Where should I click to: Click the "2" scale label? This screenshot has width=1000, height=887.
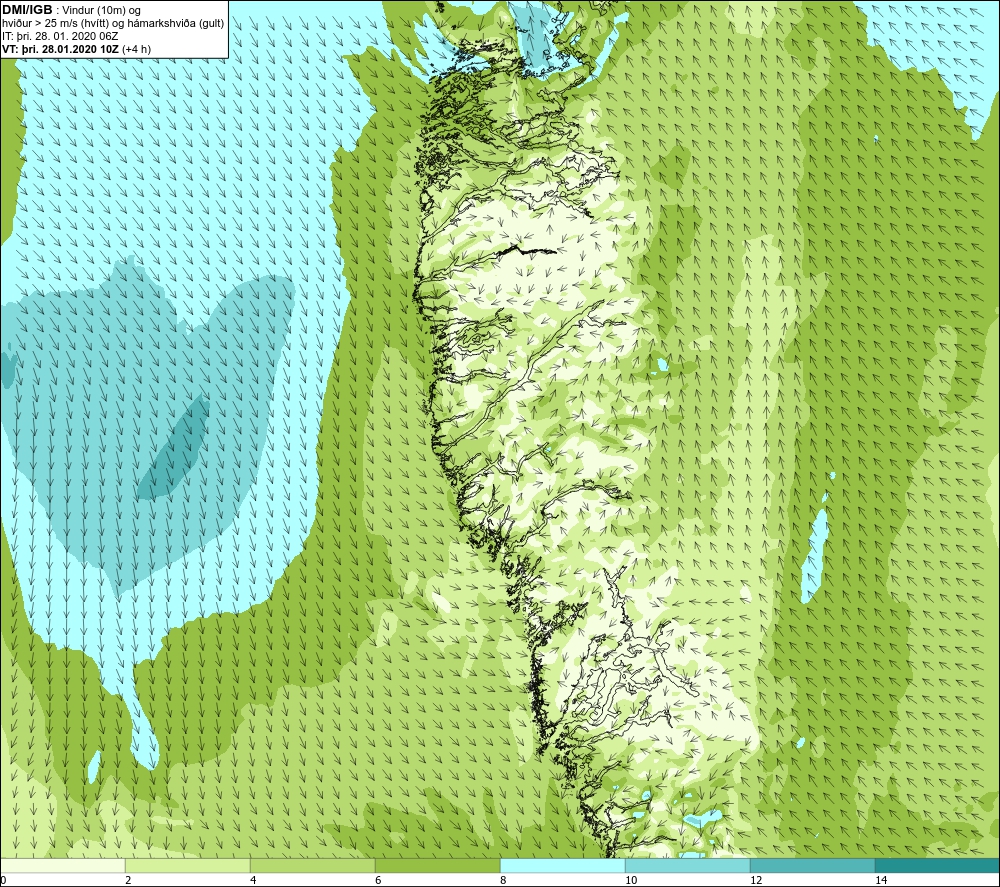[x=128, y=880]
